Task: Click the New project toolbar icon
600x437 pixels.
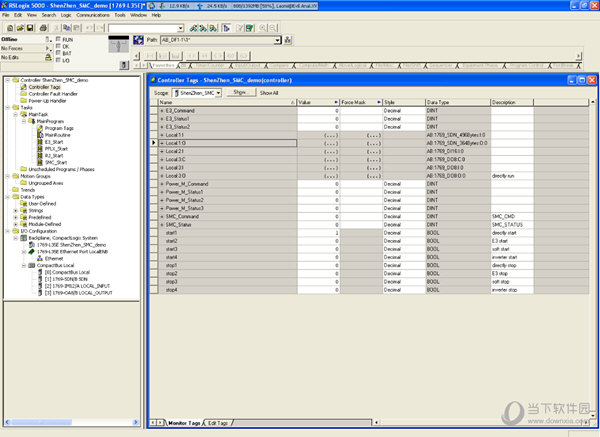Action: (x=10, y=28)
